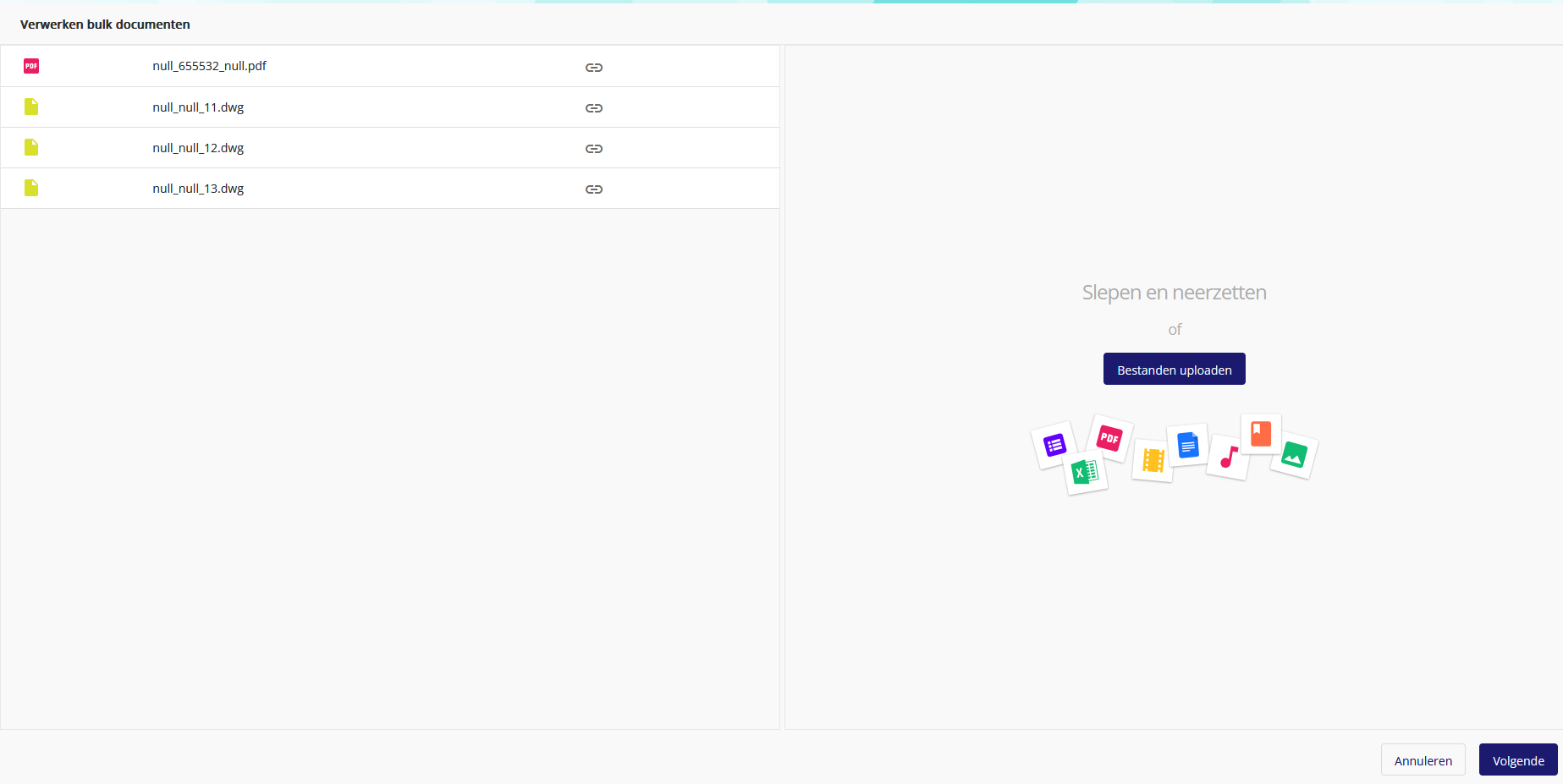This screenshot has height=784, width=1563.
Task: Click the link icon for null_null_13.dwg
Action: coord(594,189)
